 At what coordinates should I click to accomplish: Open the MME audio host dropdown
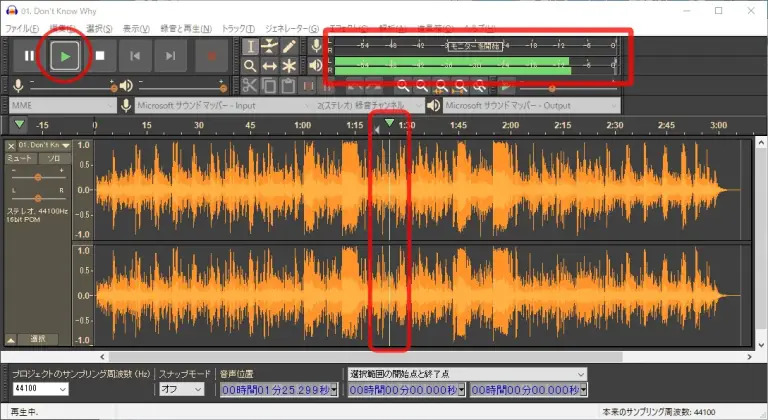coord(63,105)
